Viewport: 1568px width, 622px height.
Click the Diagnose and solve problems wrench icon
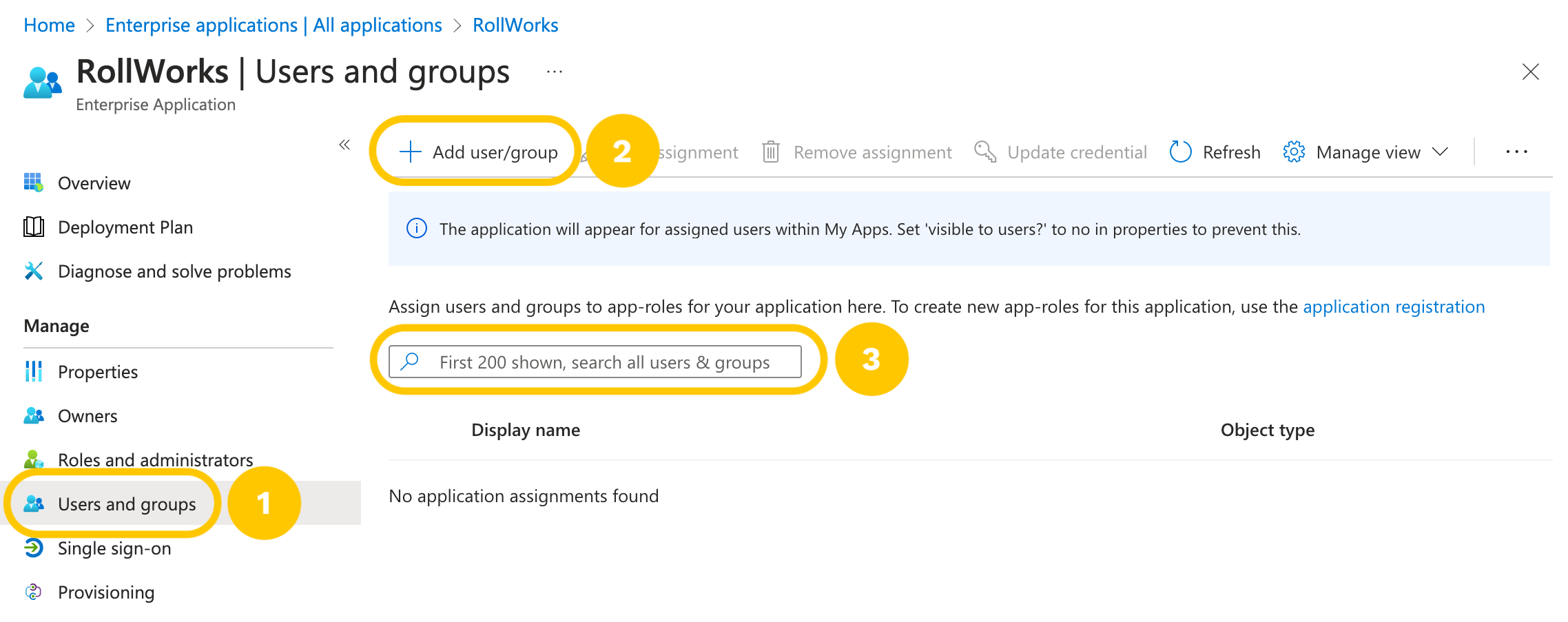click(x=33, y=271)
